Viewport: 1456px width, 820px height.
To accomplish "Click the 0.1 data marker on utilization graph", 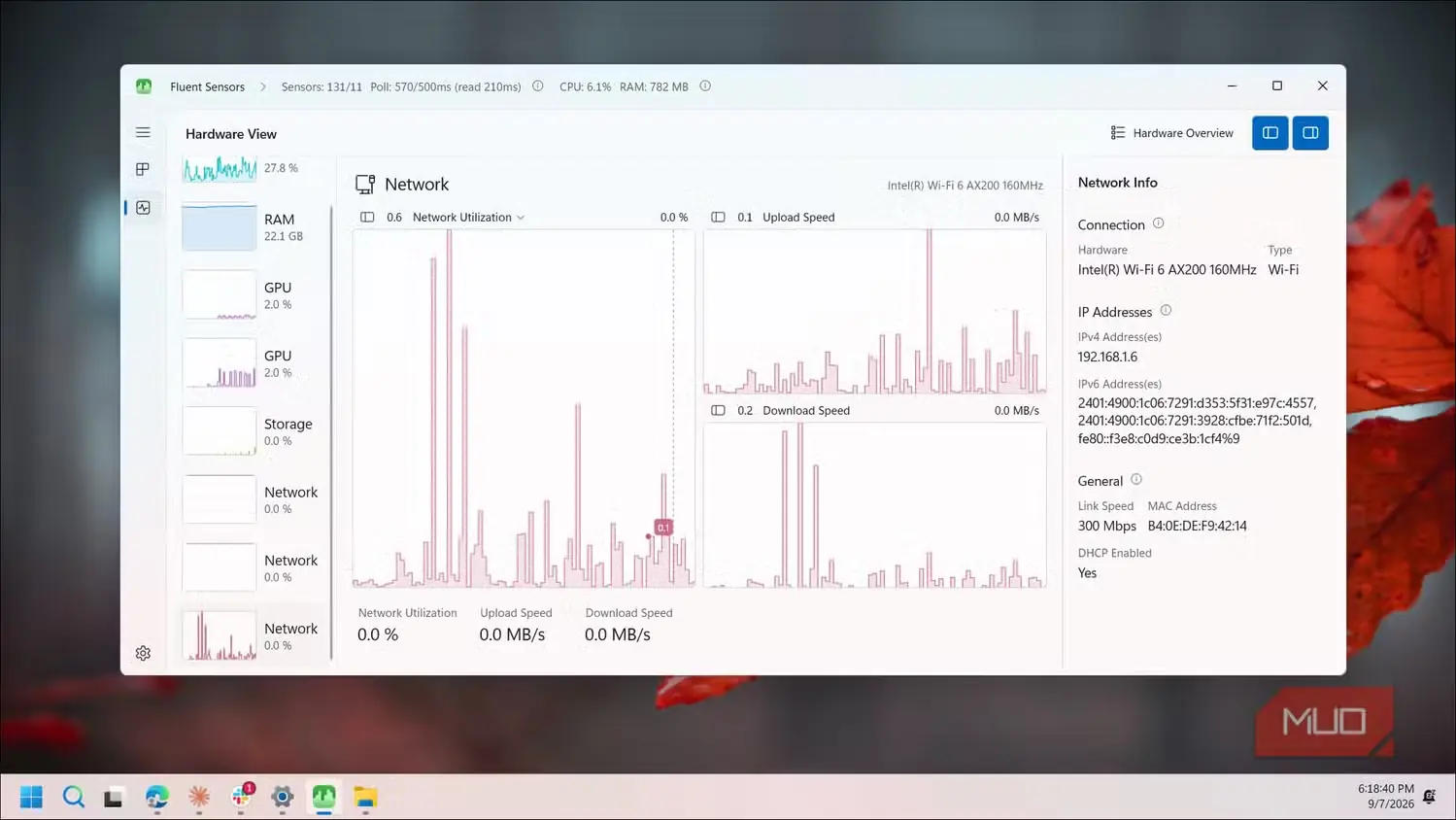I will point(663,528).
